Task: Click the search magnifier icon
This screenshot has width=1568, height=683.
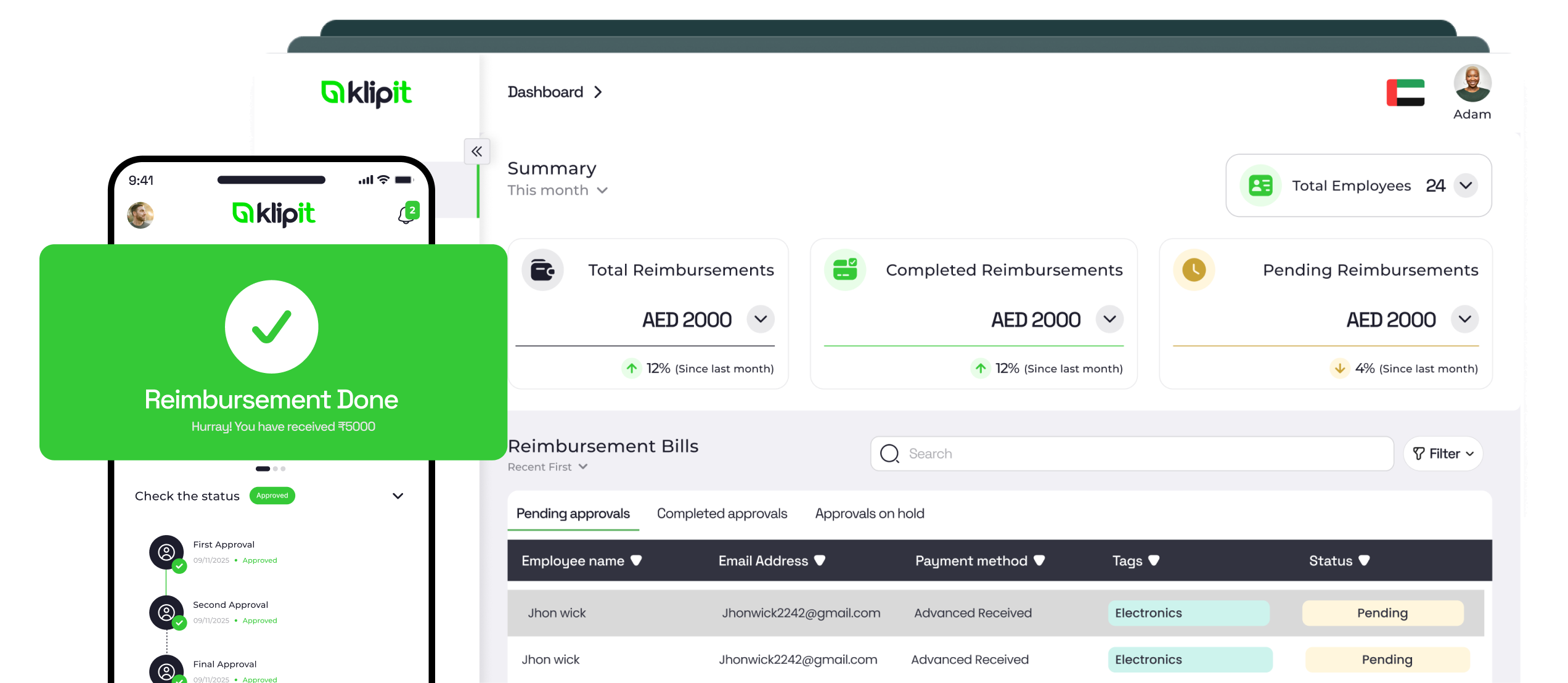Action: point(889,454)
